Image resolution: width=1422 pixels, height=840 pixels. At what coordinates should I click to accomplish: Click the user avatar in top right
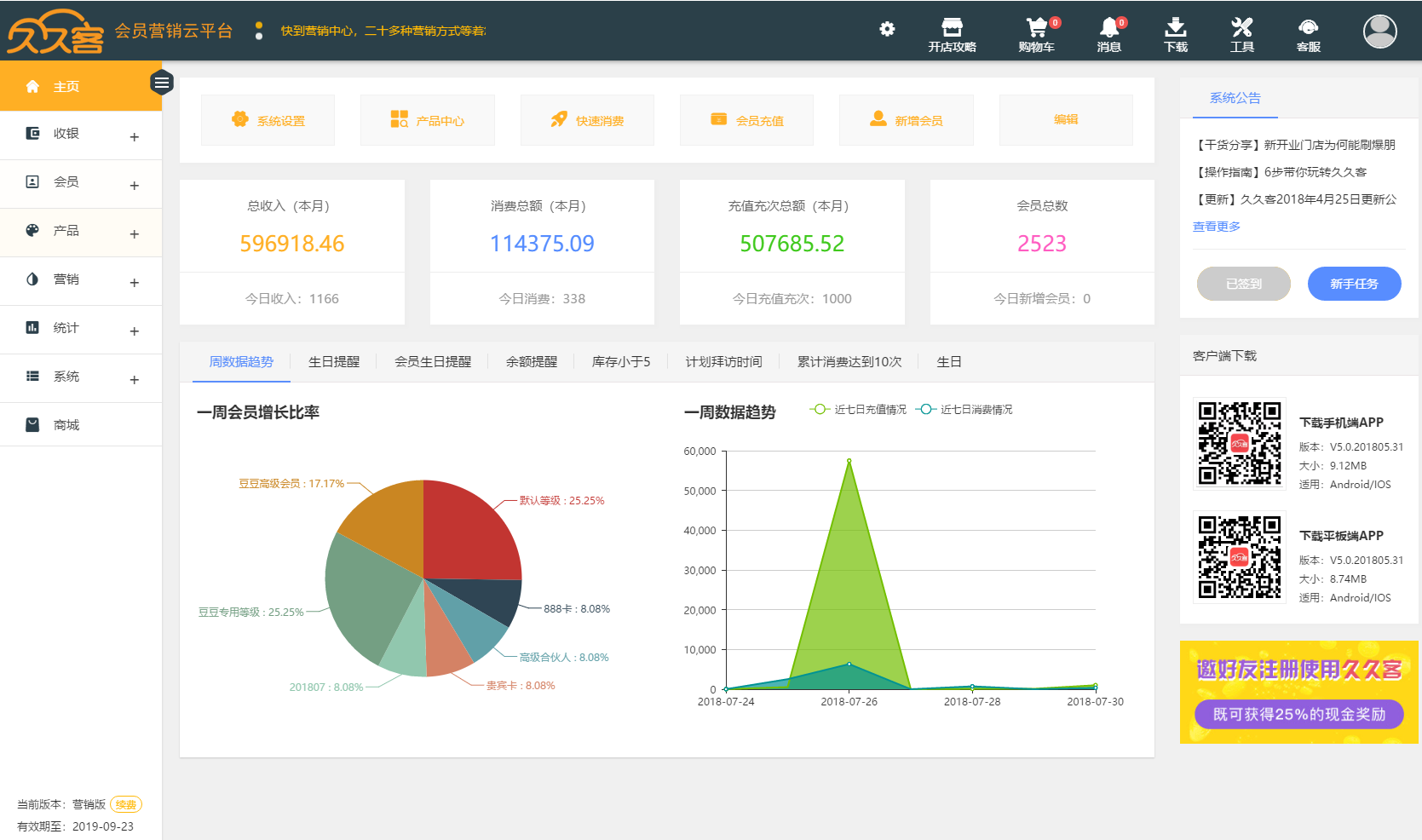coord(1379,32)
